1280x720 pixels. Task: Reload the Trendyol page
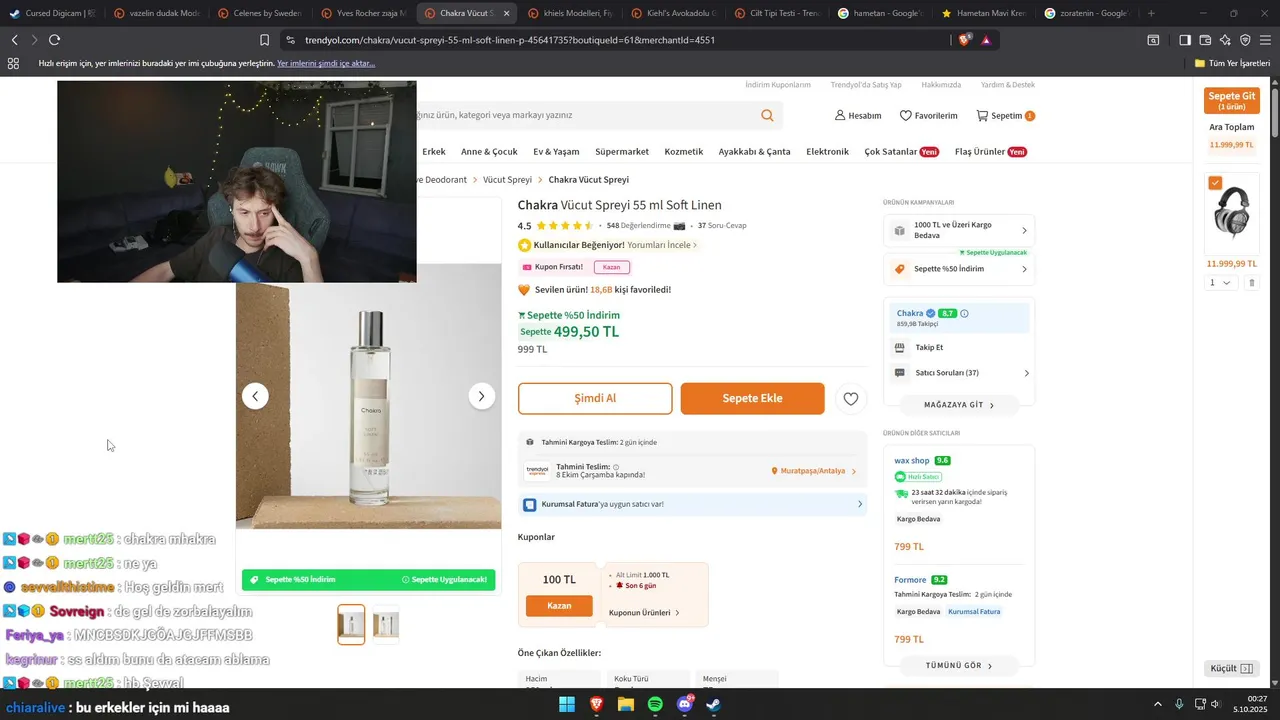tap(54, 40)
